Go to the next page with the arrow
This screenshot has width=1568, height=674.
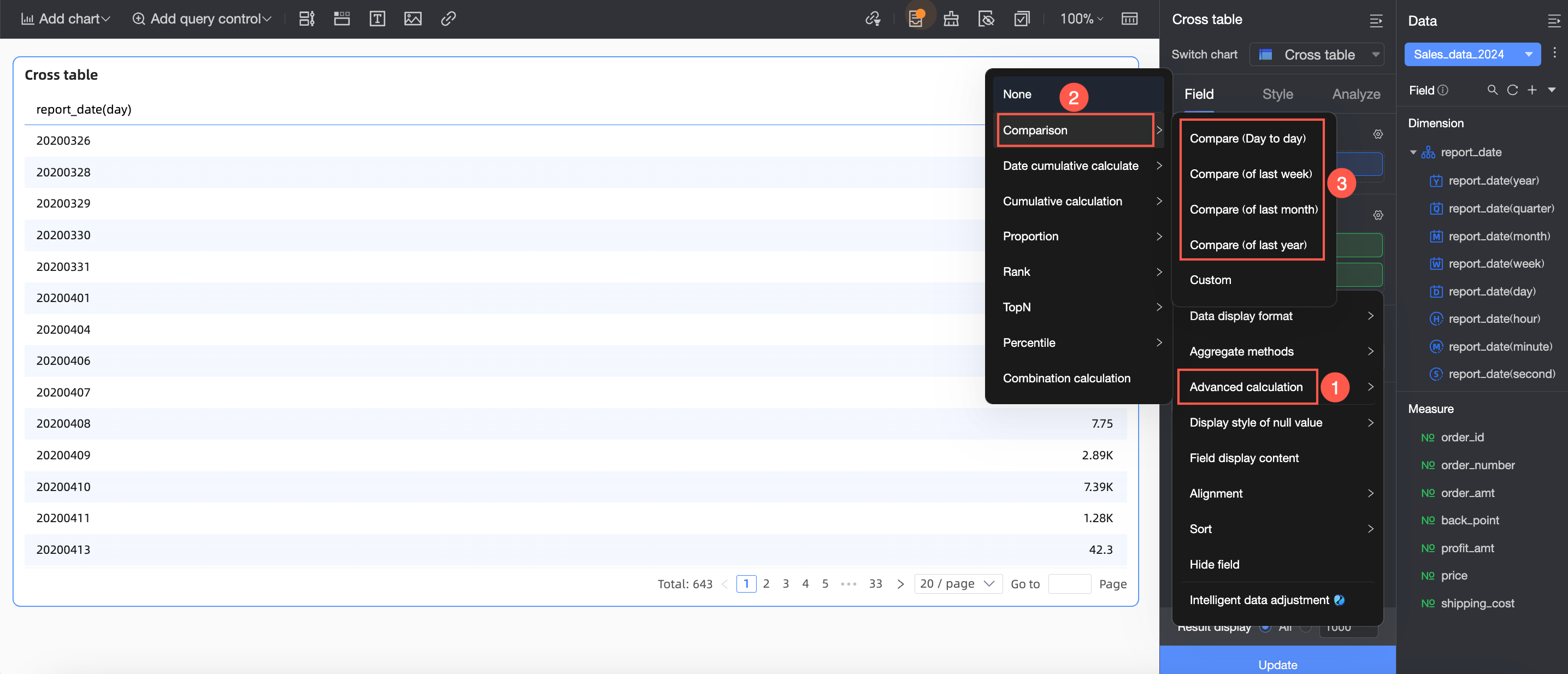(900, 584)
